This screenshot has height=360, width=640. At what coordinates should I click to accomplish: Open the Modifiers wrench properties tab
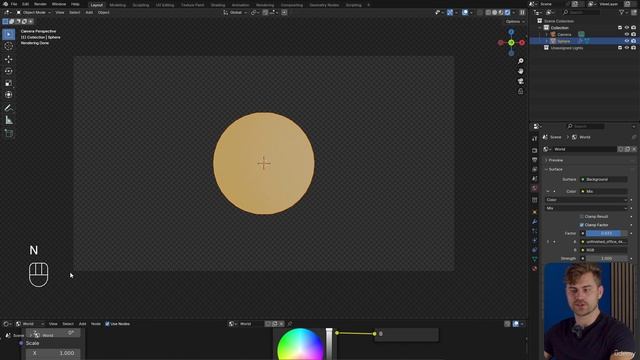pos(535,222)
